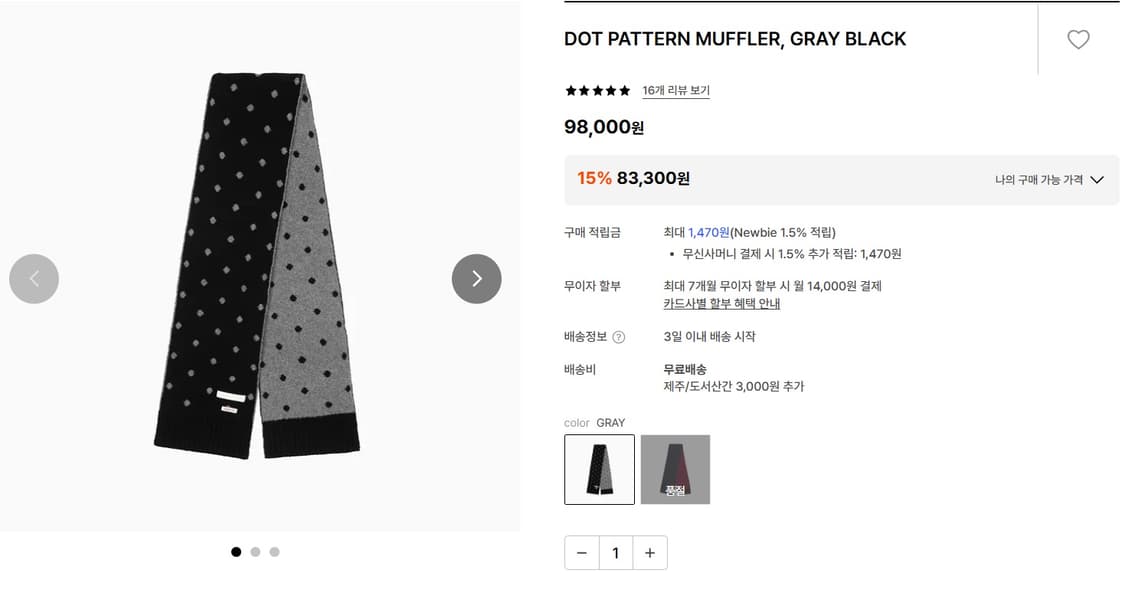The width and height of the screenshot is (1125, 590).
Task: Click the five-star rating display
Action: coord(596,90)
